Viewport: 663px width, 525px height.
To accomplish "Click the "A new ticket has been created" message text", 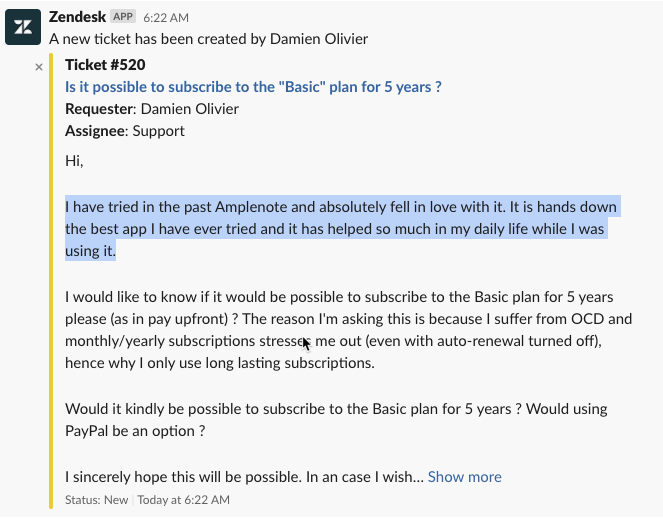I will (208, 39).
